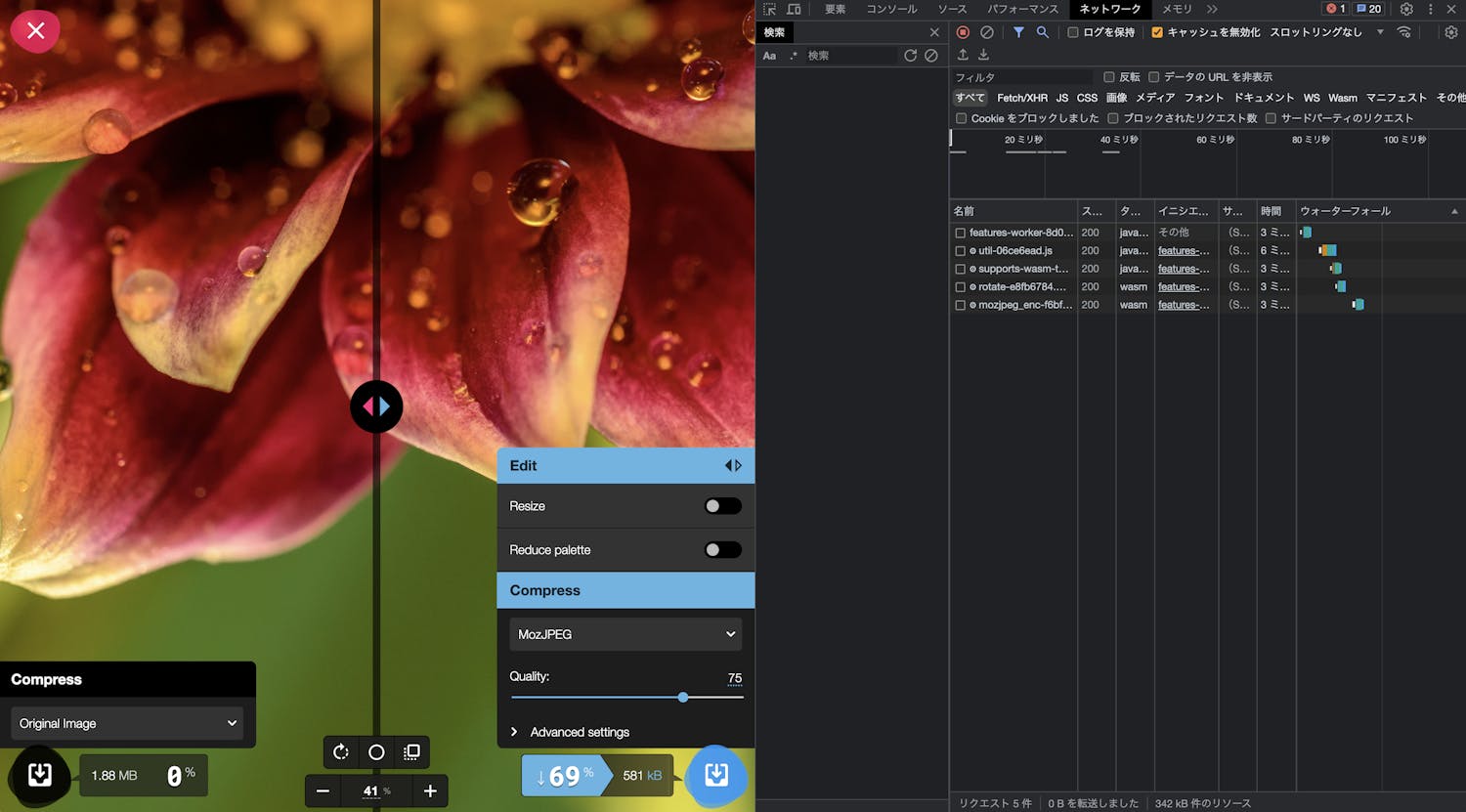
Task: Click the zoom in plus button
Action: click(430, 791)
